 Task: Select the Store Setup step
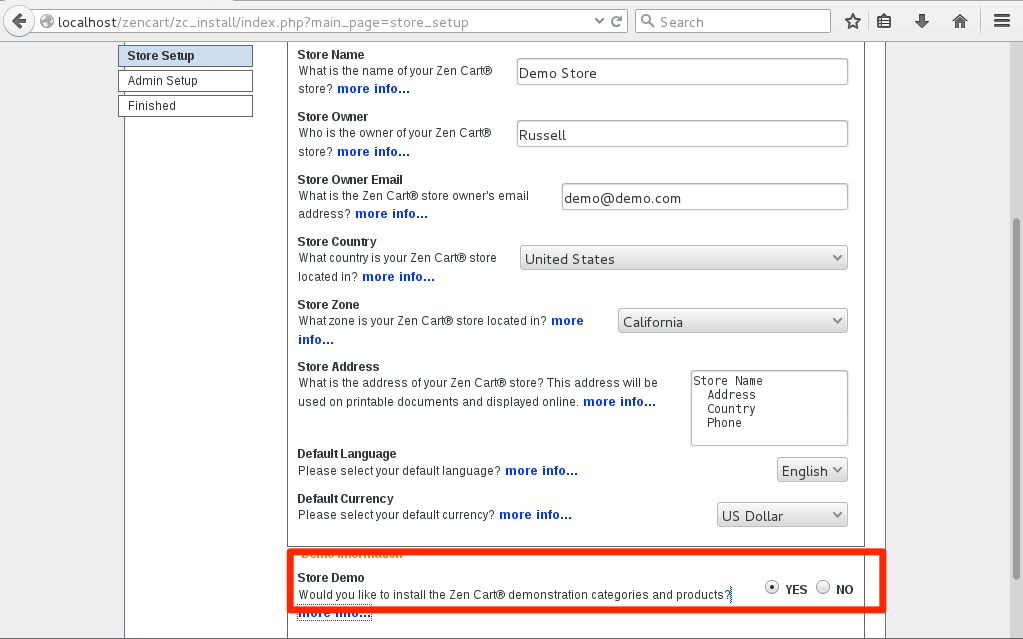185,56
